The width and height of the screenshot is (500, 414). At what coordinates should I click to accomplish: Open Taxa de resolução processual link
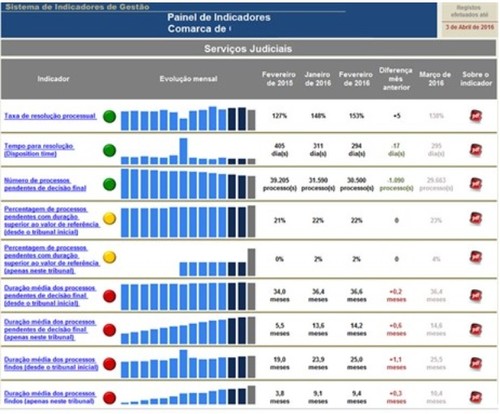click(x=50, y=116)
